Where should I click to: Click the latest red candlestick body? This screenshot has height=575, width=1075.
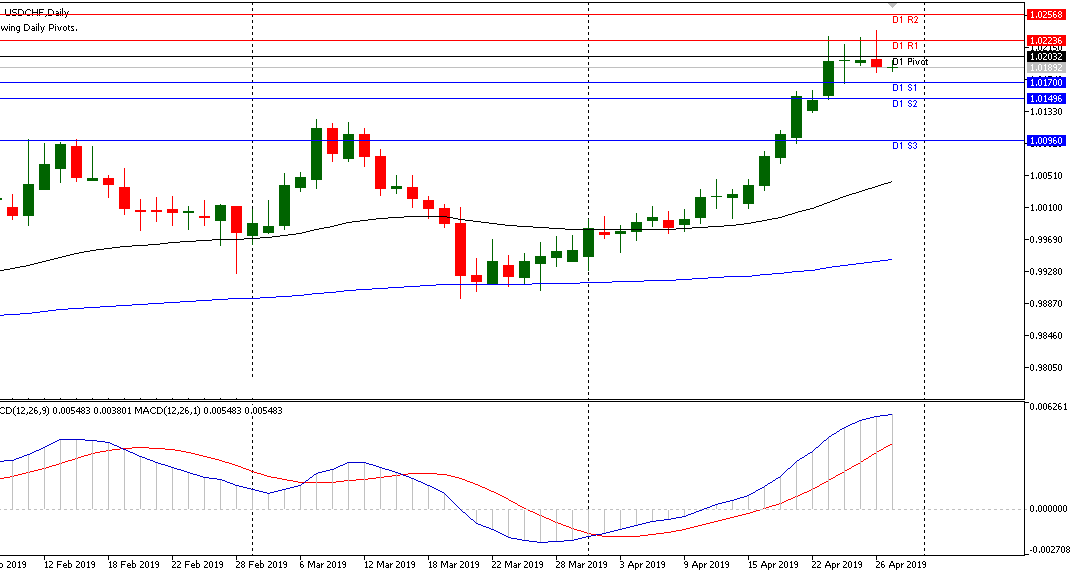point(876,63)
